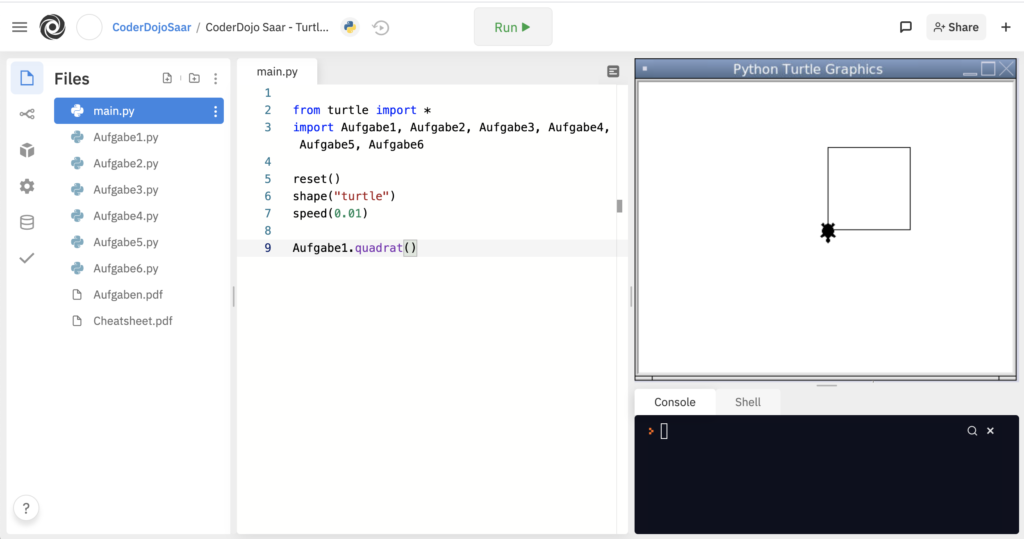This screenshot has width=1024, height=539.
Task: Switch to the Console tab
Action: [675, 402]
